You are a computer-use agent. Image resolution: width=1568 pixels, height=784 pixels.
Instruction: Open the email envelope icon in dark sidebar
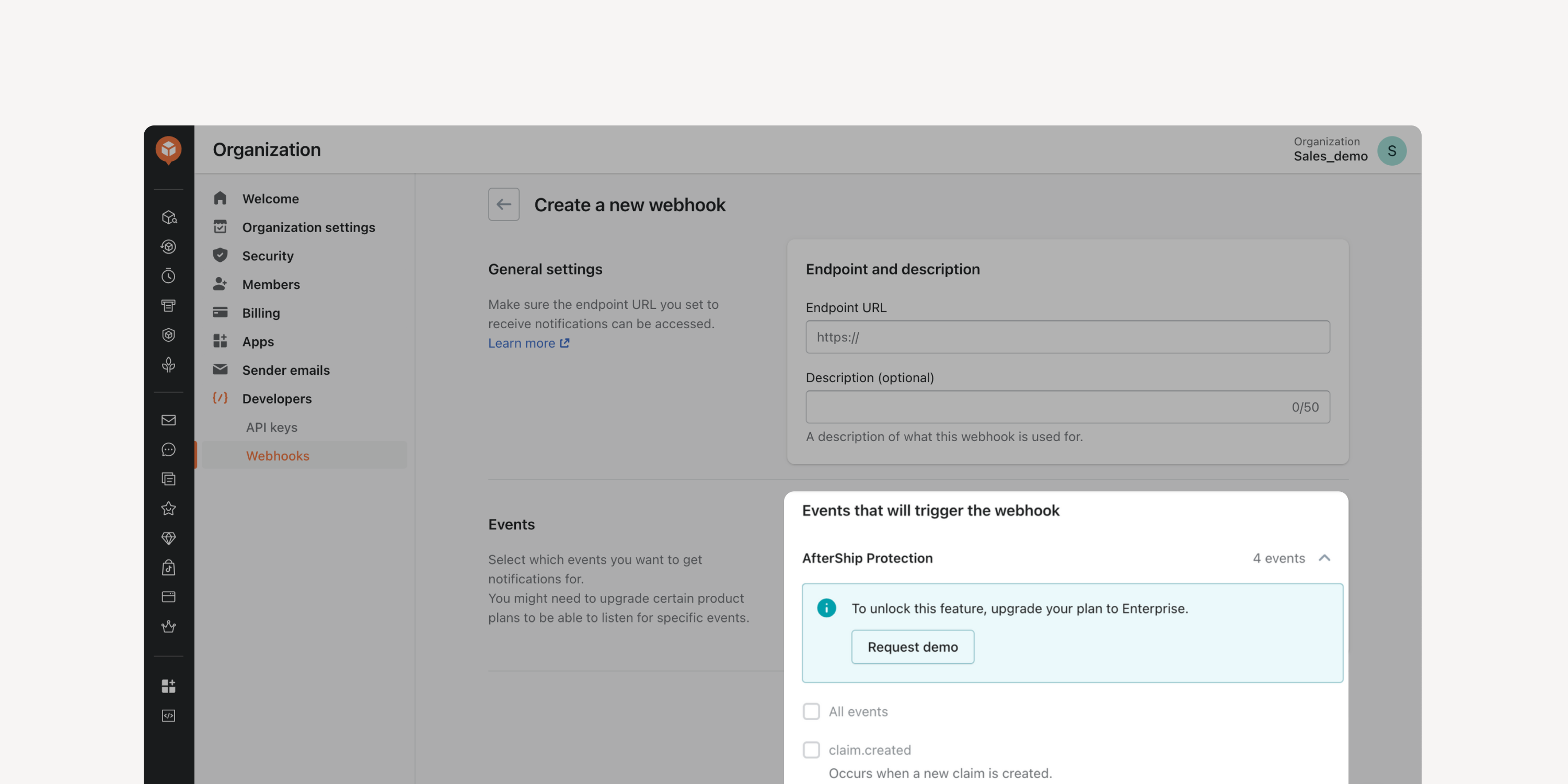coord(169,420)
